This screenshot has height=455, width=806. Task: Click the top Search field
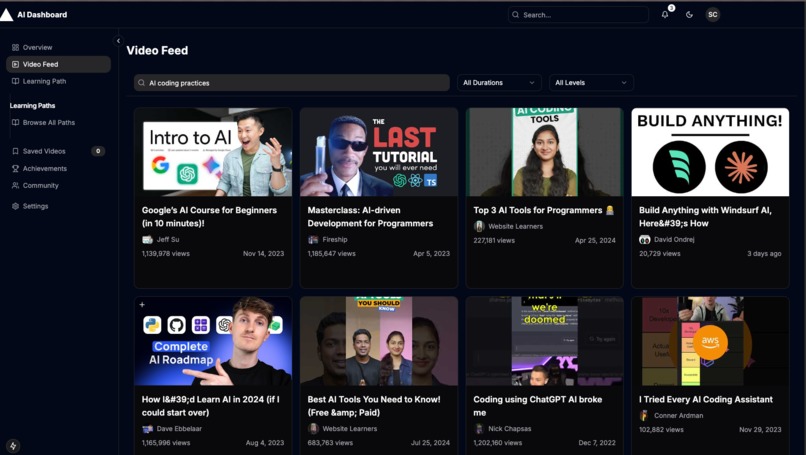578,15
